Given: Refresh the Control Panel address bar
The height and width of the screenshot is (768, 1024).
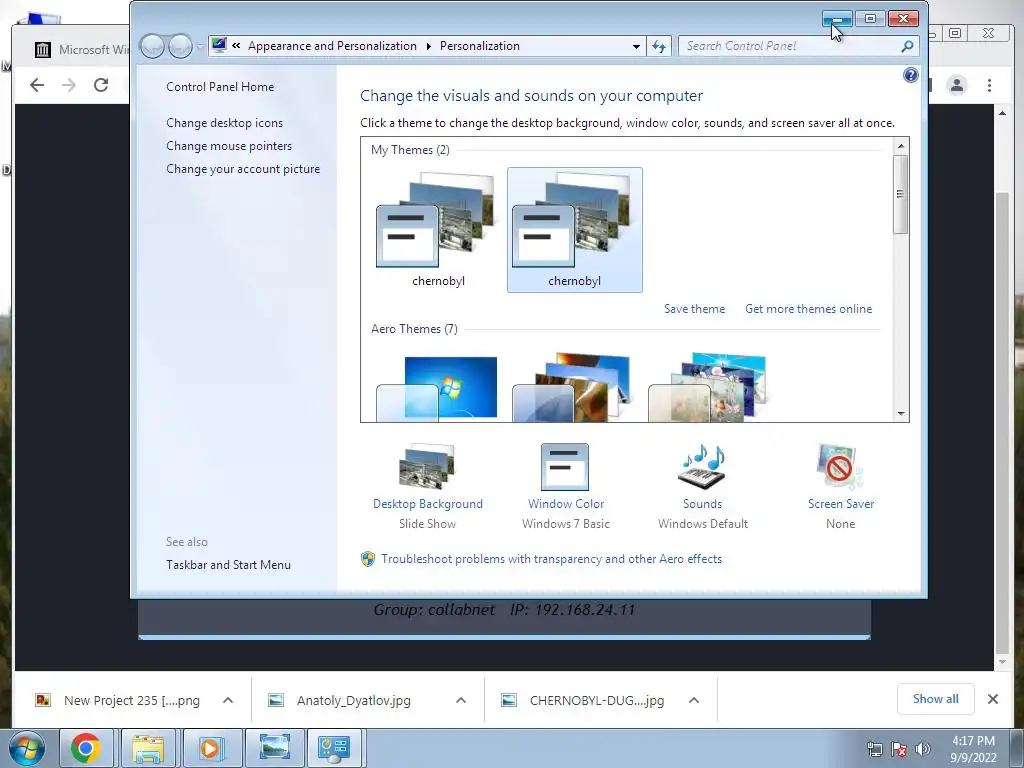Looking at the screenshot, I should point(659,46).
